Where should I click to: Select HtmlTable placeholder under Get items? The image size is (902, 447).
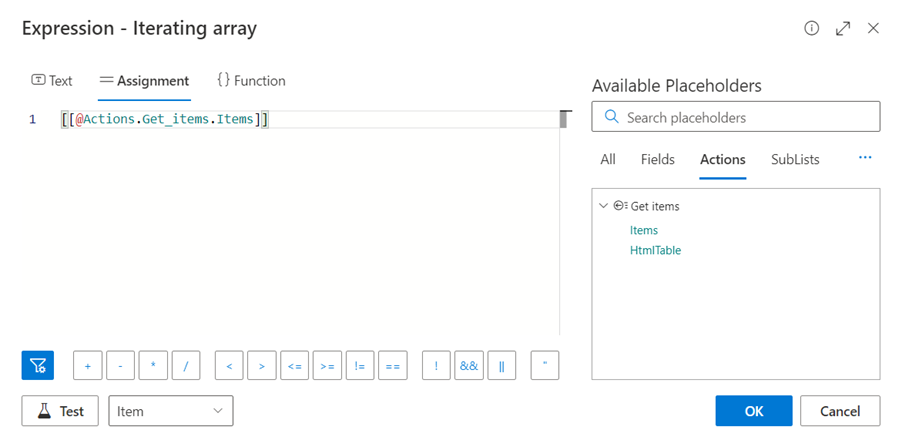655,250
